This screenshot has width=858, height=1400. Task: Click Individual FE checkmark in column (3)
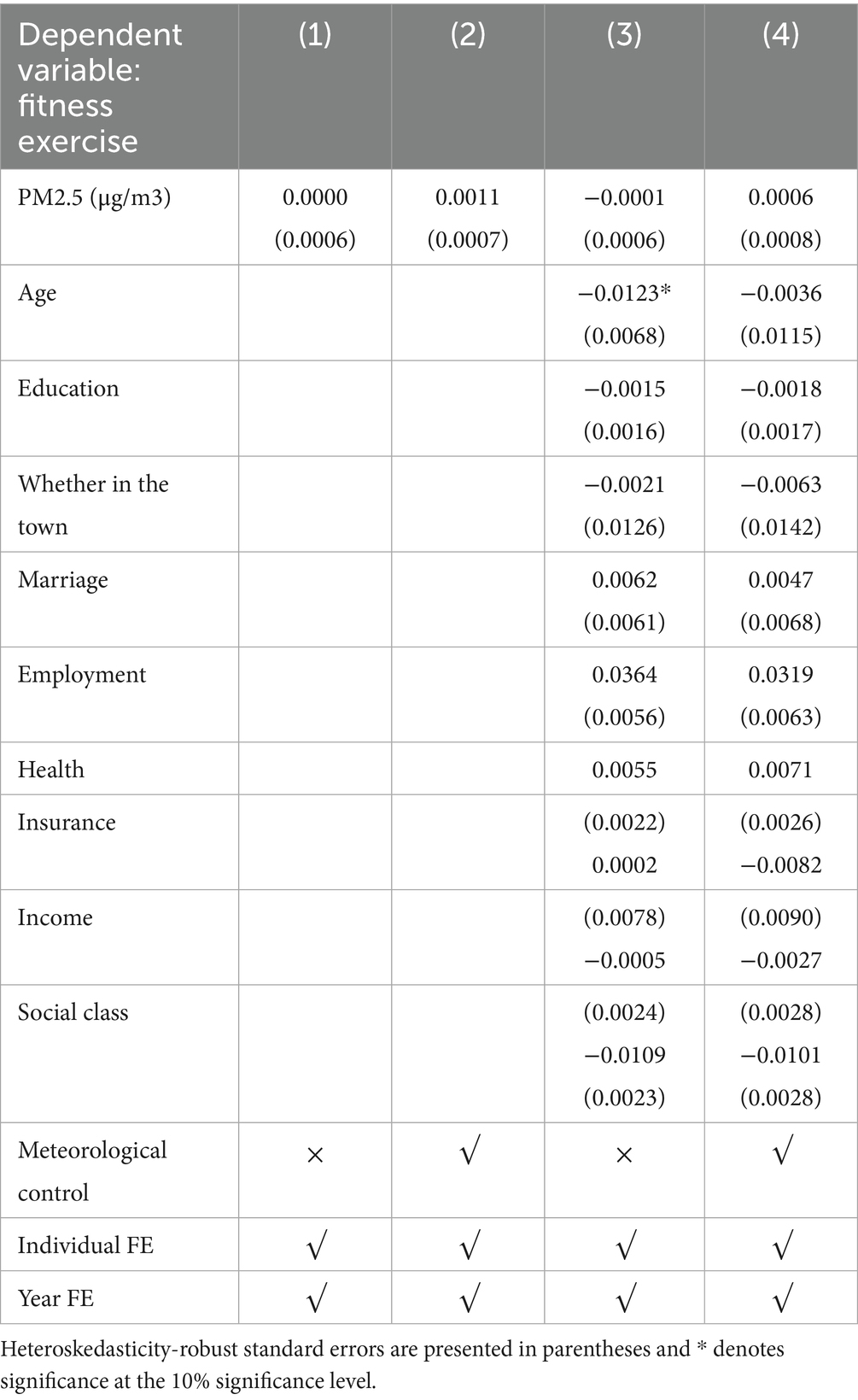pyautogui.click(x=624, y=1247)
